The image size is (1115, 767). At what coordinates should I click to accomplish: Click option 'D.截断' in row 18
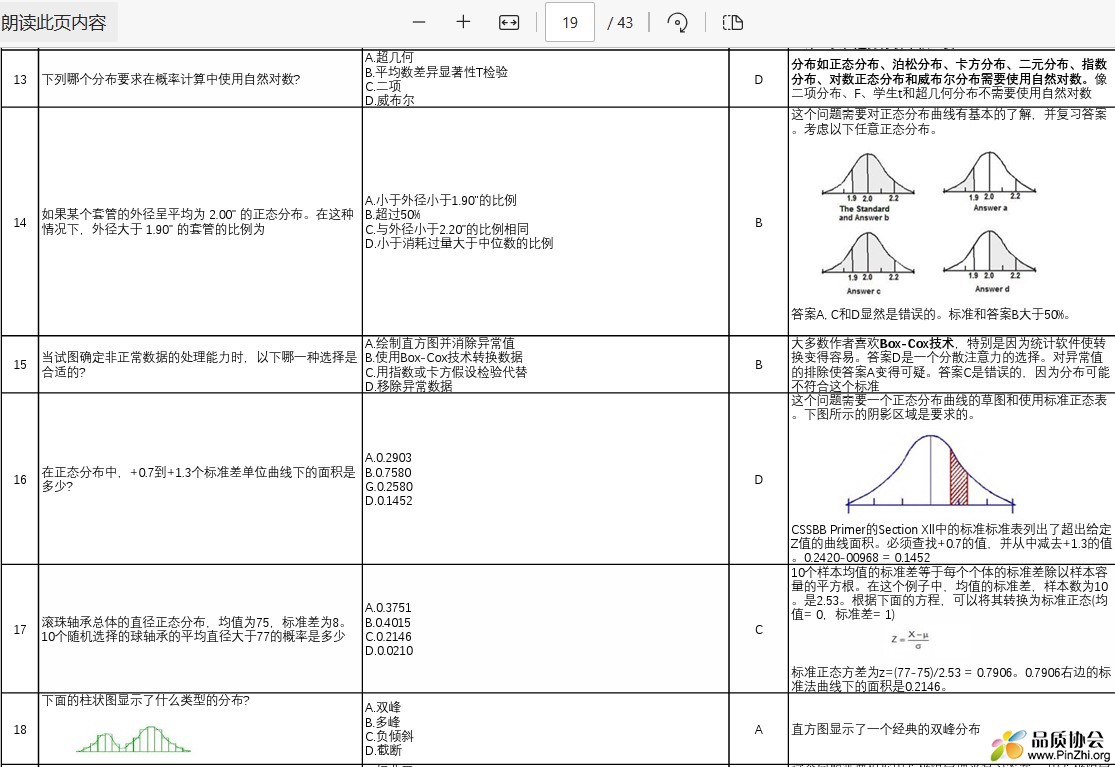click(x=383, y=751)
